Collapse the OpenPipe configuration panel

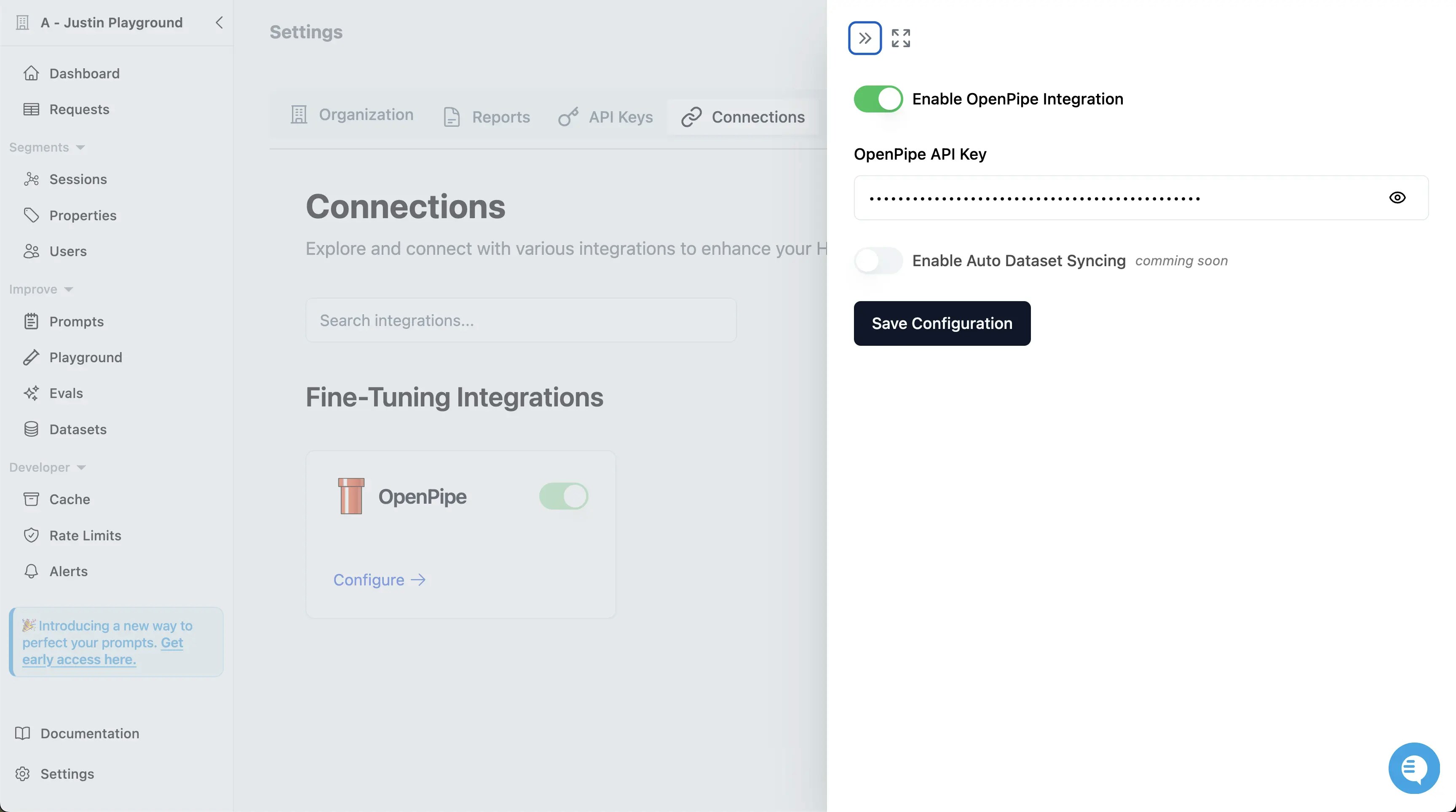864,37
